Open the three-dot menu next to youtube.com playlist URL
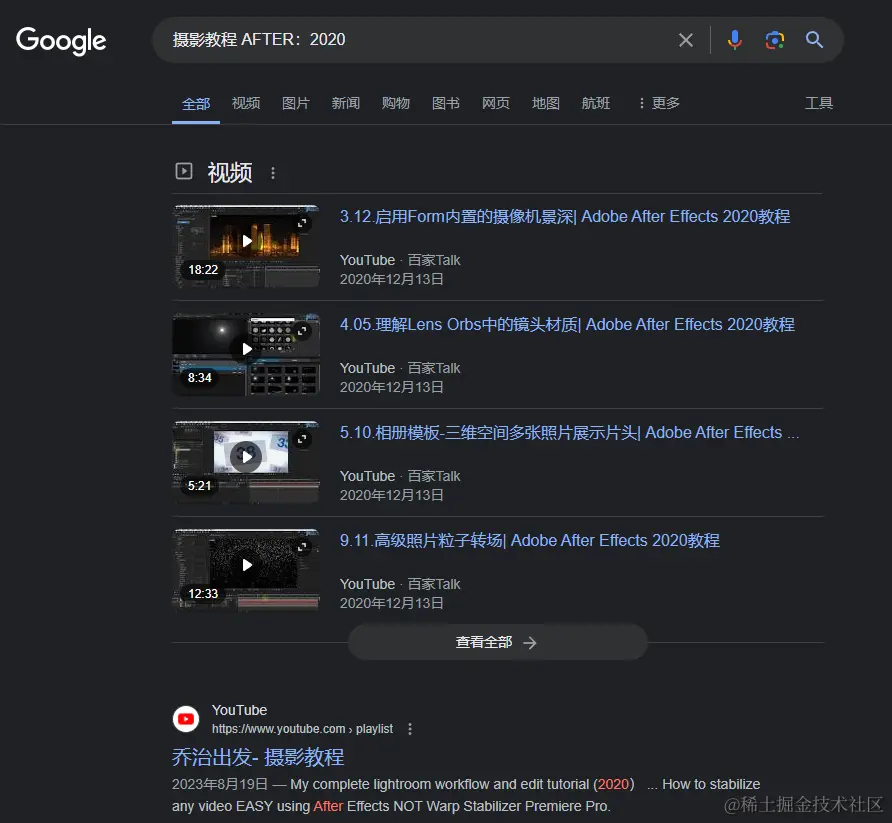 click(x=410, y=729)
